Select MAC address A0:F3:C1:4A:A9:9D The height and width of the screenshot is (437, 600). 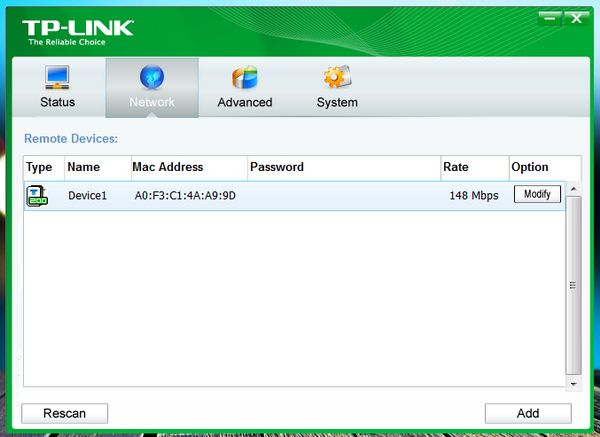tap(185, 196)
